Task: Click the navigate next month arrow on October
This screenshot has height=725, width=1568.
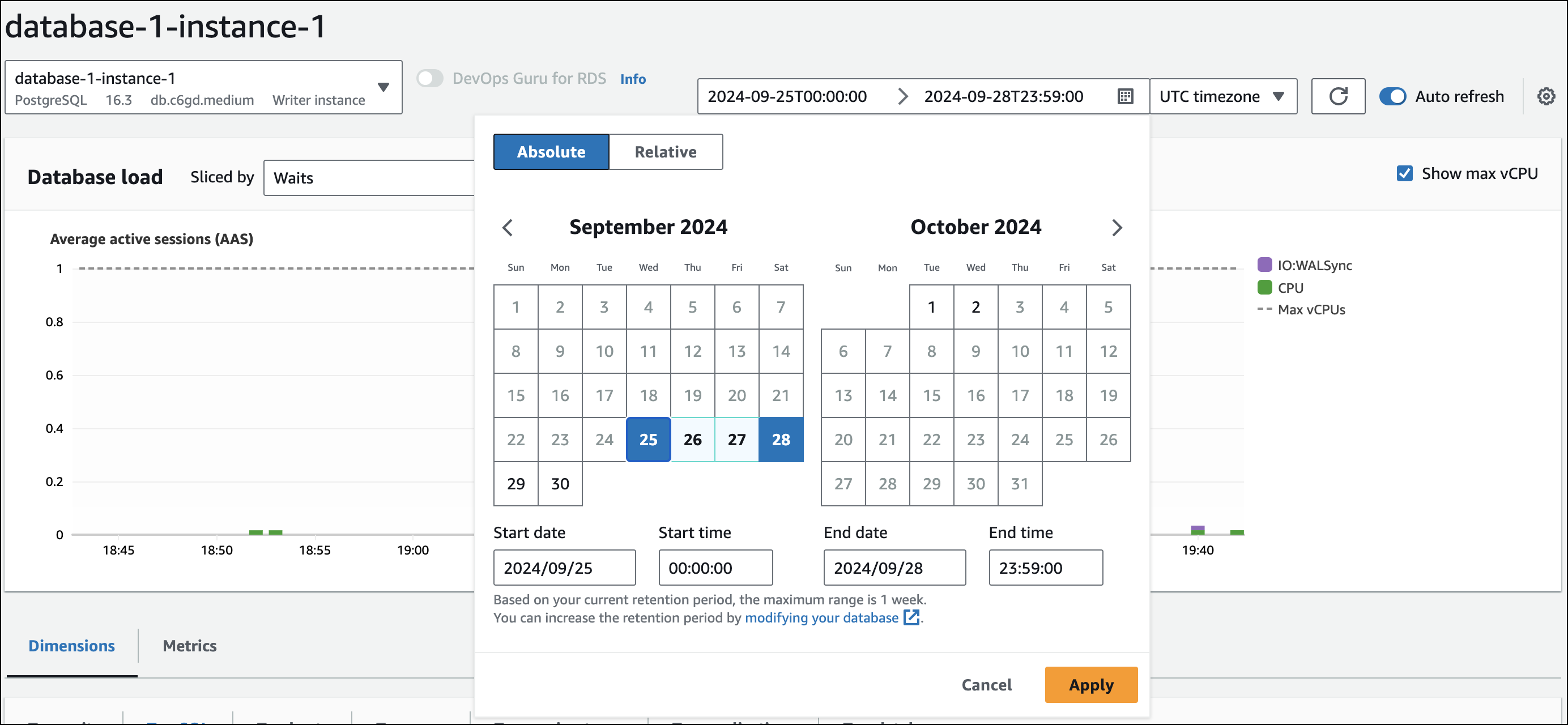Action: (x=1117, y=227)
